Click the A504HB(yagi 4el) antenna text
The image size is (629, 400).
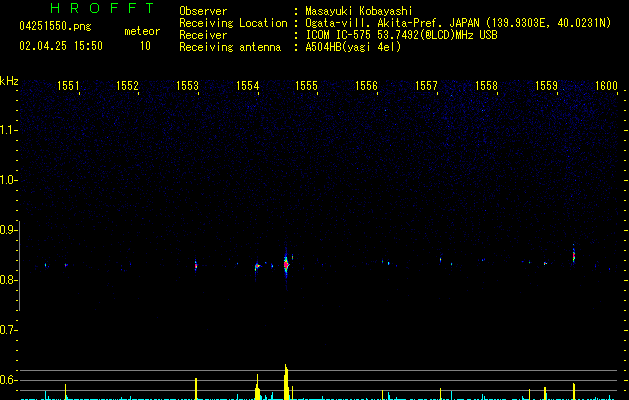click(x=353, y=47)
